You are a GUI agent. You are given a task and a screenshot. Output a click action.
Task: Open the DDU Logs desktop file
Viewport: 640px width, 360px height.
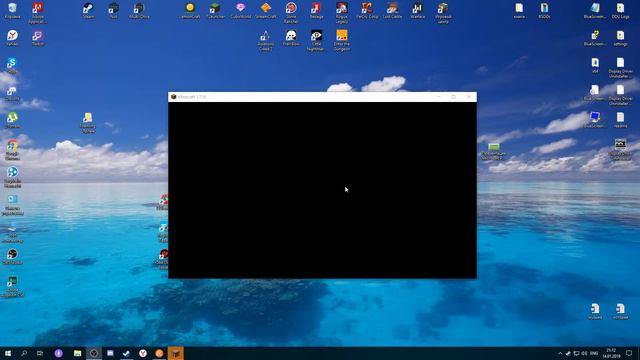tap(620, 11)
